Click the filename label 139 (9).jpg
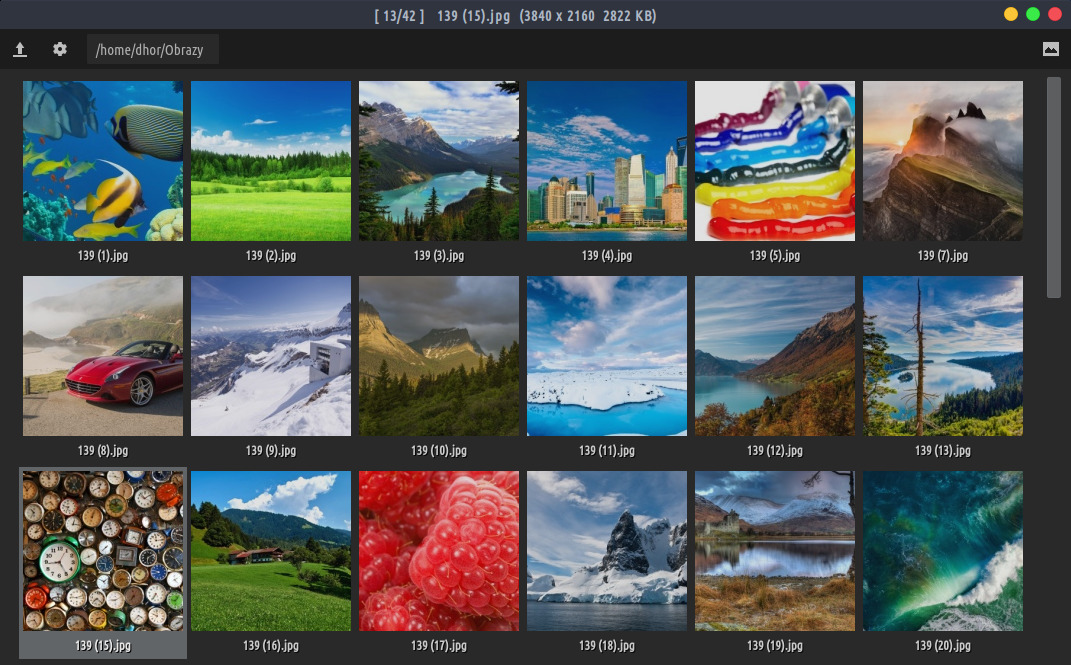The image size is (1071, 665). [x=271, y=451]
